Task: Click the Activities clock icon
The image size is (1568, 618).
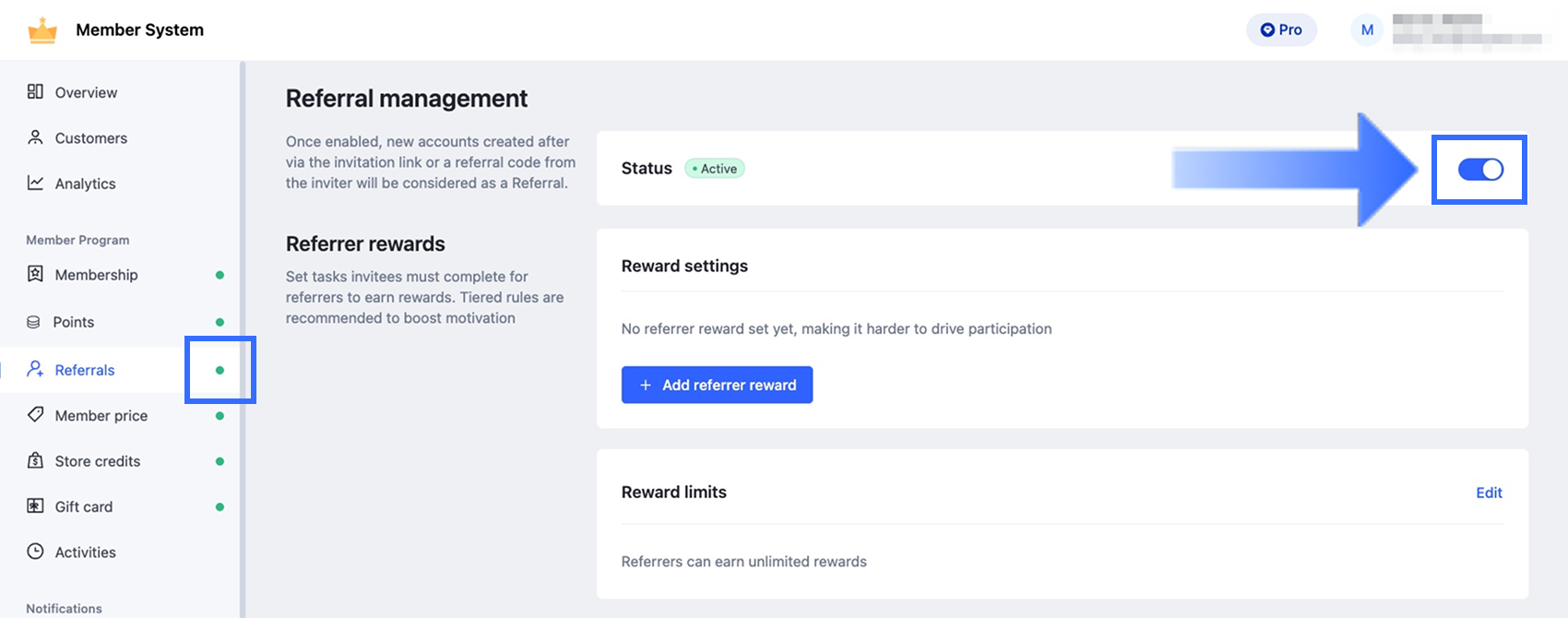Action: point(35,552)
